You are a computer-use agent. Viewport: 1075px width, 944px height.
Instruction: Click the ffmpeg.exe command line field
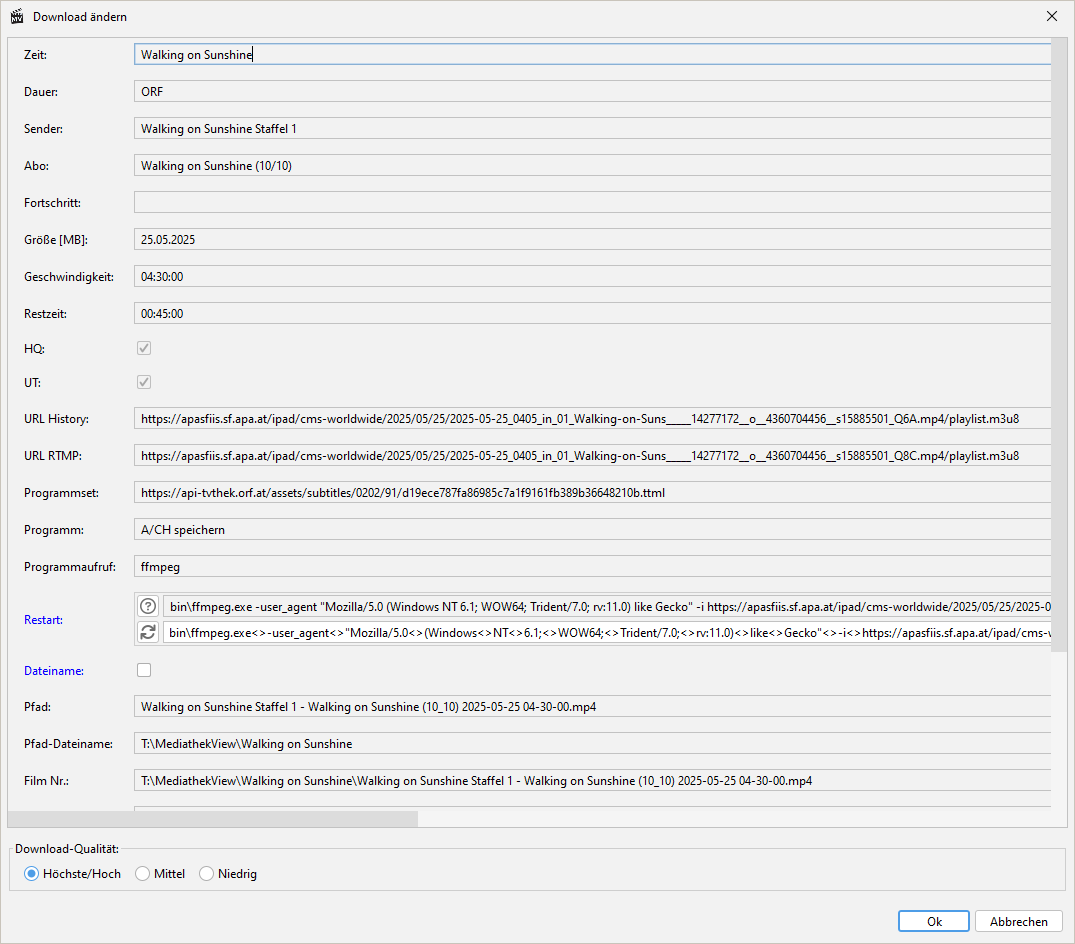606,606
